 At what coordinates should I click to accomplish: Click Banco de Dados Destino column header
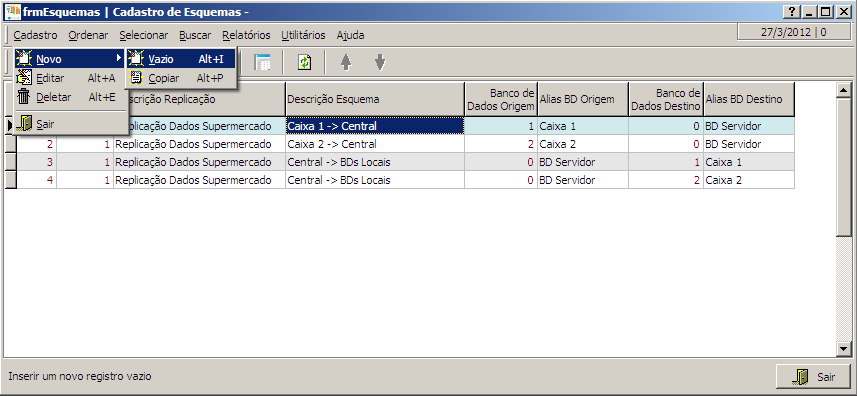666,99
